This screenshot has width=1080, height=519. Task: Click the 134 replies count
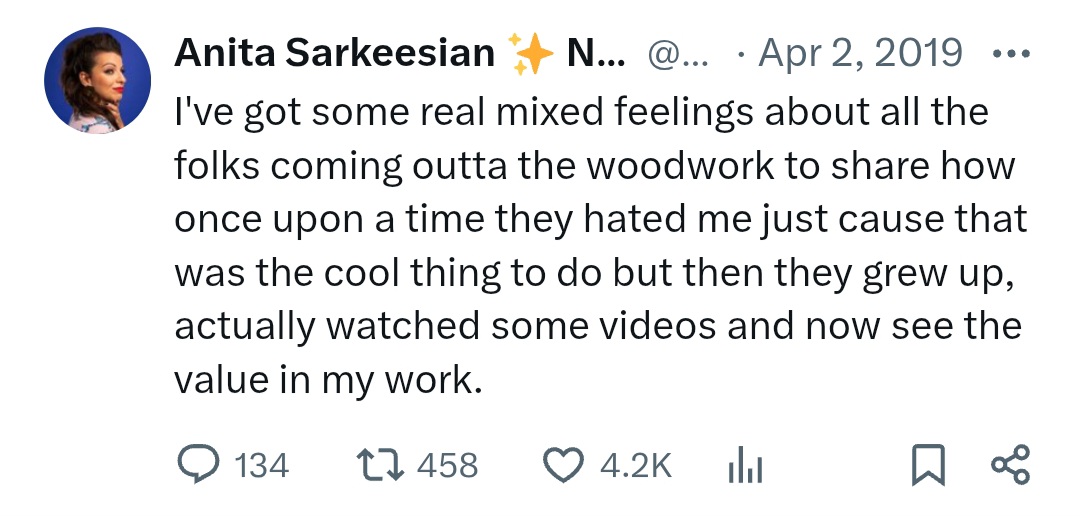(x=261, y=465)
